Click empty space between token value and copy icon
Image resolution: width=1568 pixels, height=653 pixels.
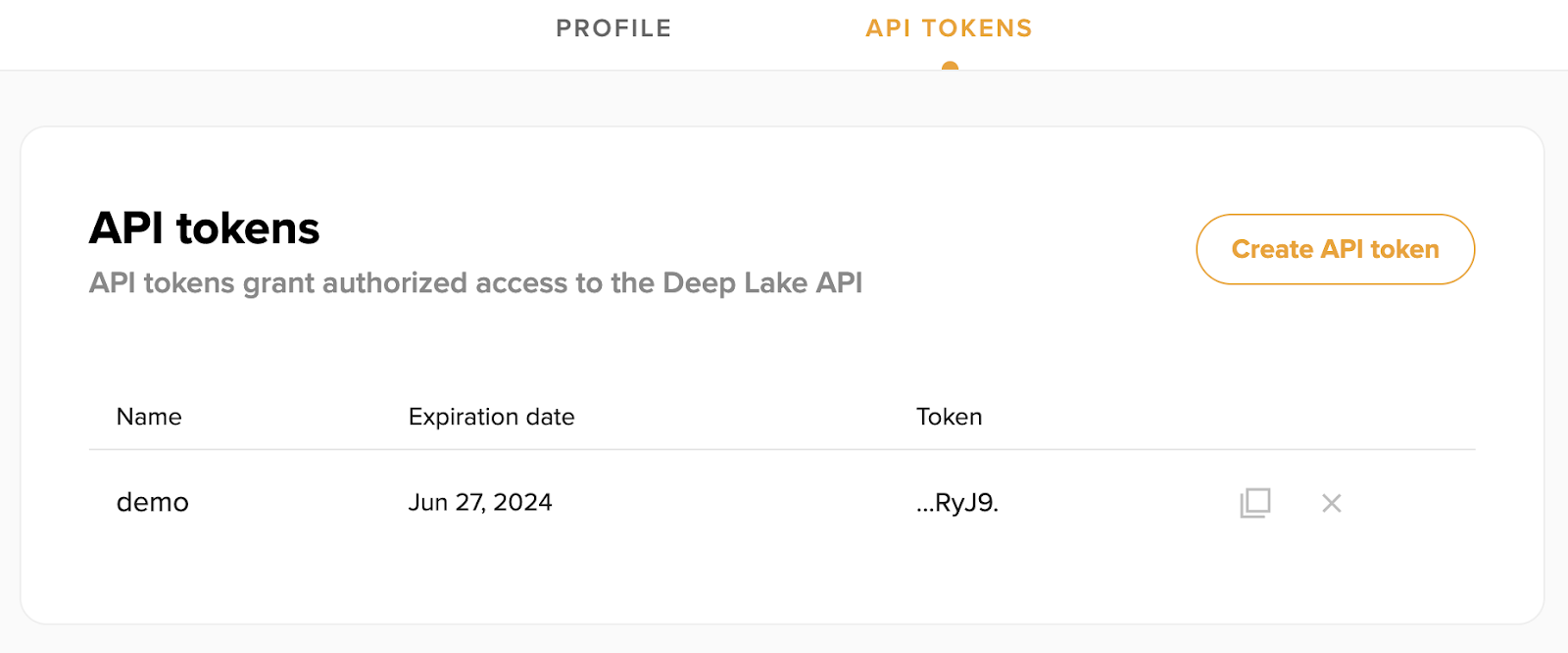pos(1117,503)
